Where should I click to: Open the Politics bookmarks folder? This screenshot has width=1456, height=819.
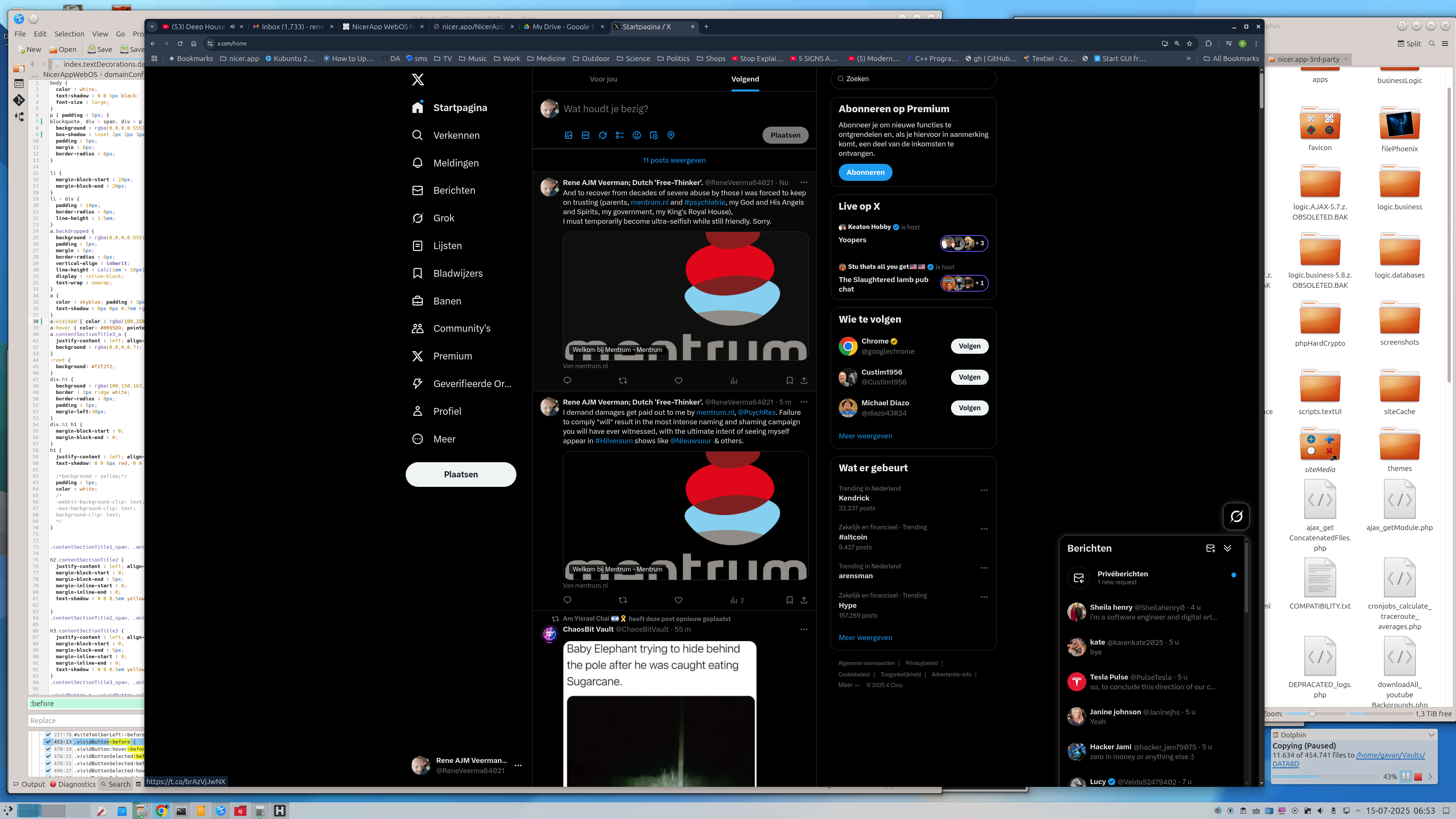click(673, 59)
